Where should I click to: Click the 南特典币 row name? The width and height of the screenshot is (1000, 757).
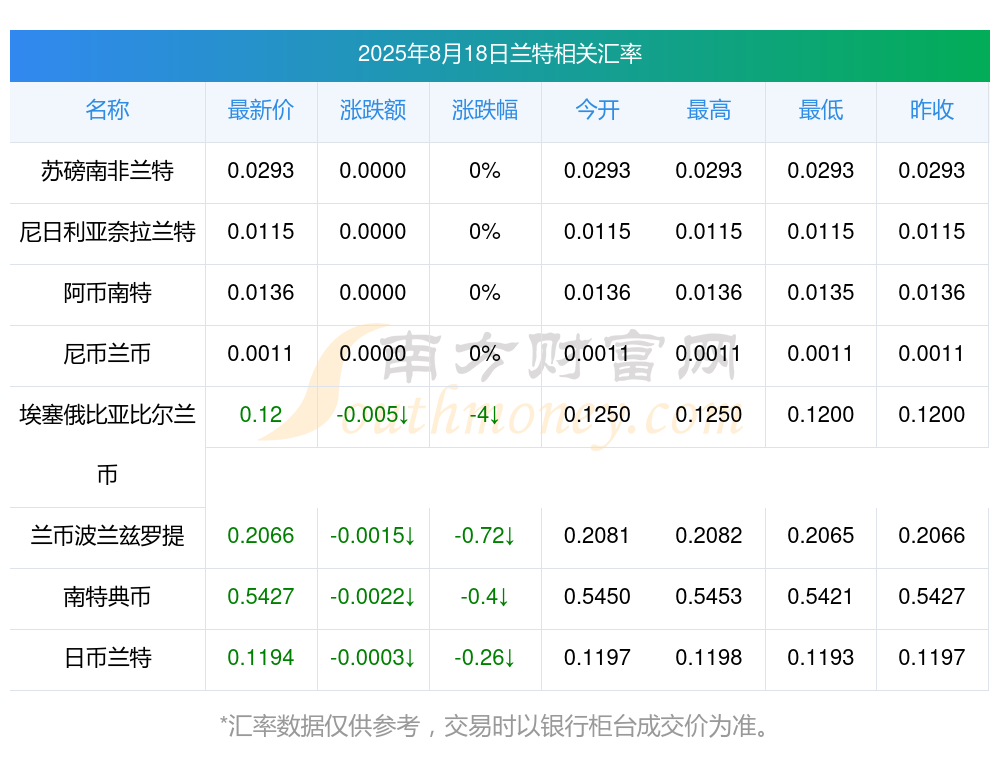coord(107,597)
